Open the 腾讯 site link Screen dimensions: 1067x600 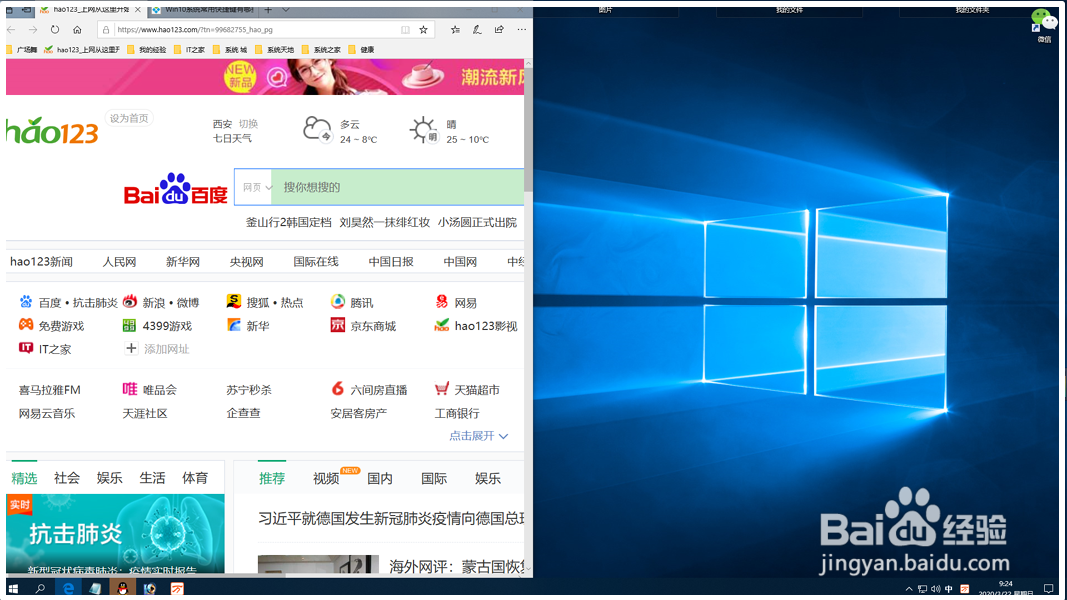(x=352, y=303)
